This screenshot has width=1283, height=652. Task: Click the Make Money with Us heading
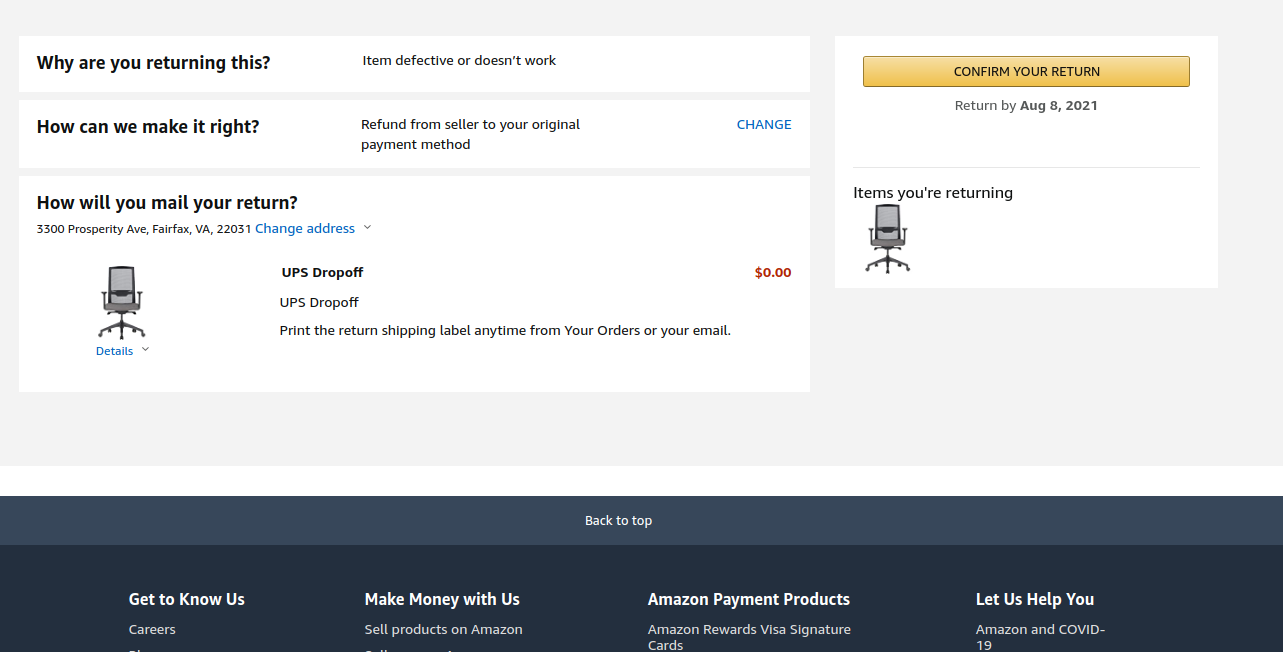pos(442,599)
